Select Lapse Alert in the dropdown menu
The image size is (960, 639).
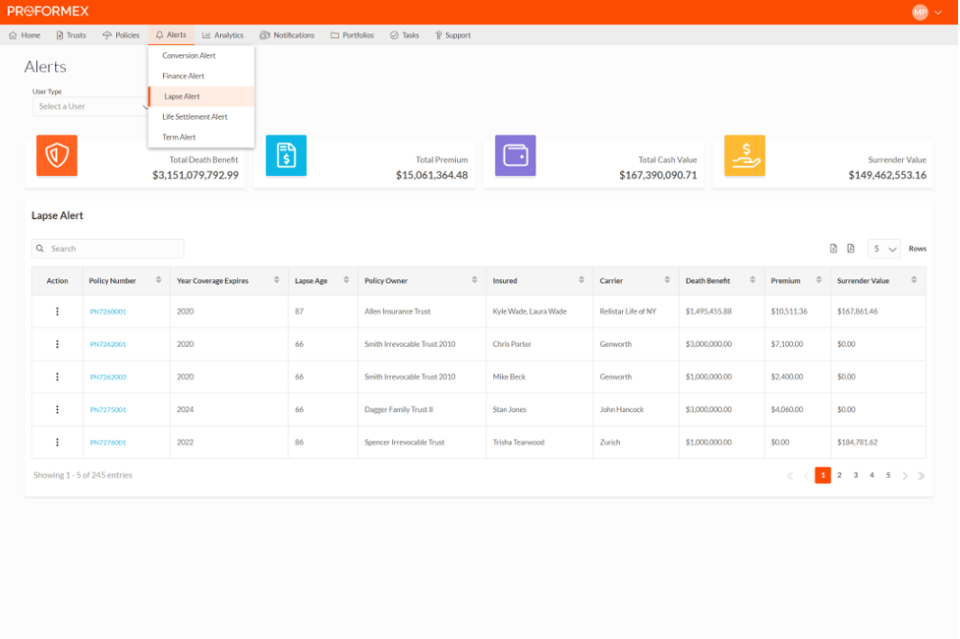tap(201, 96)
